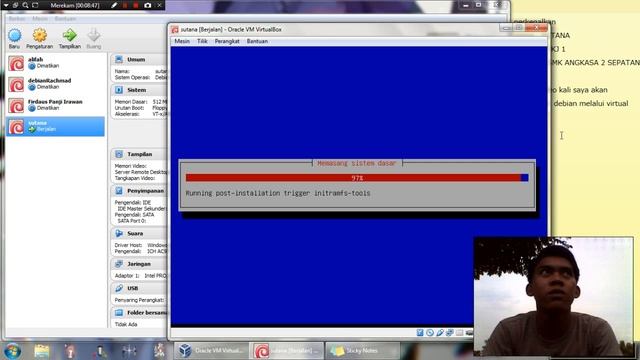
Task: Click the Baru (new VM) toolbar icon
Action: coord(15,36)
